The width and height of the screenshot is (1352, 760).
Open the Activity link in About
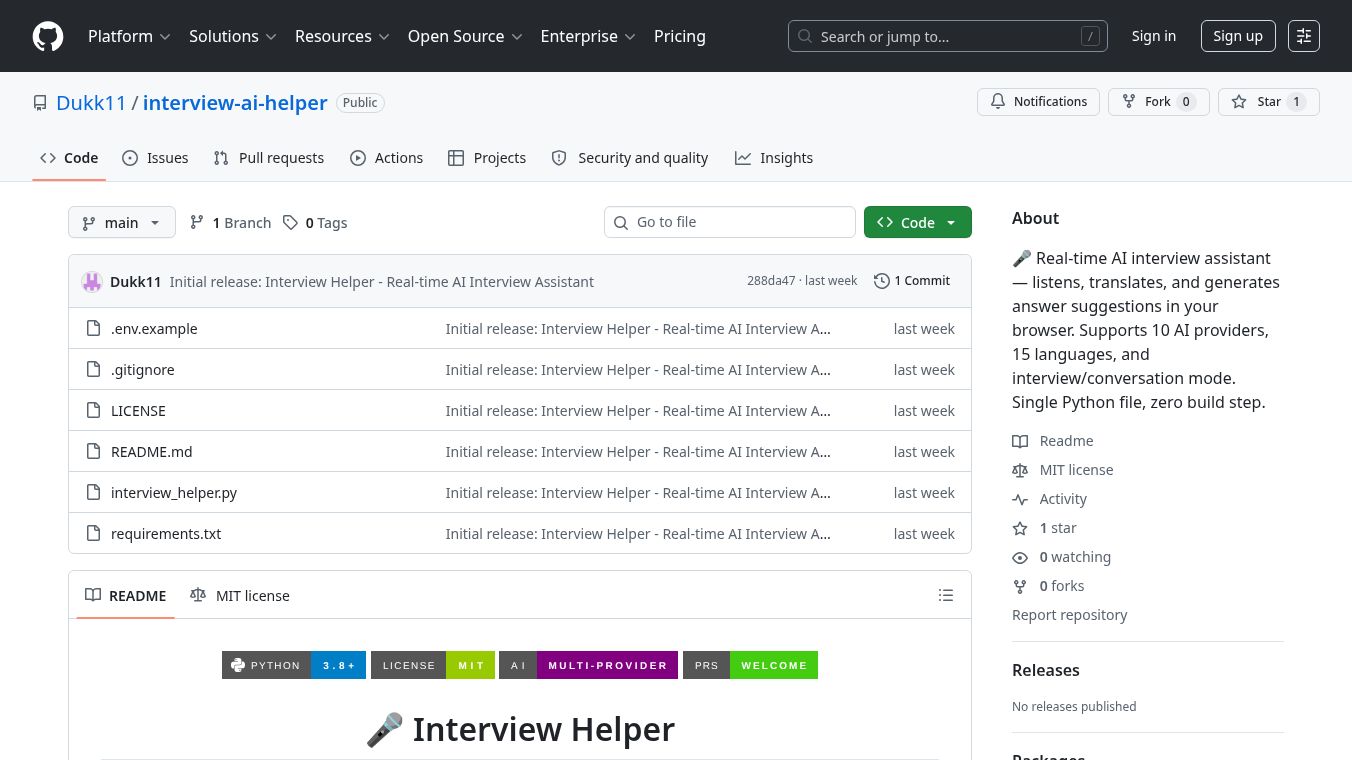coord(1050,499)
